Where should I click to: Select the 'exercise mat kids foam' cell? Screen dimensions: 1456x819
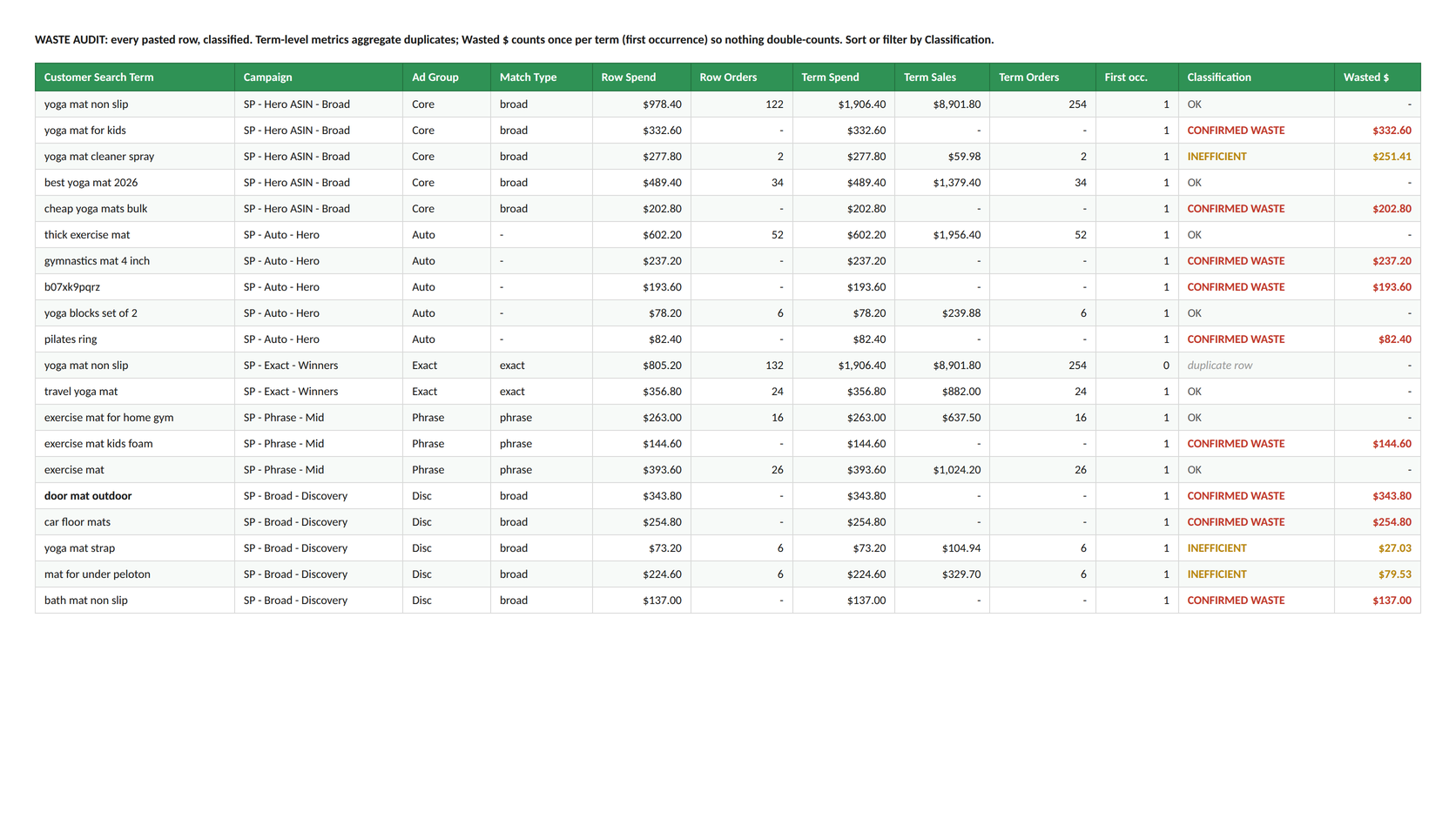point(134,444)
